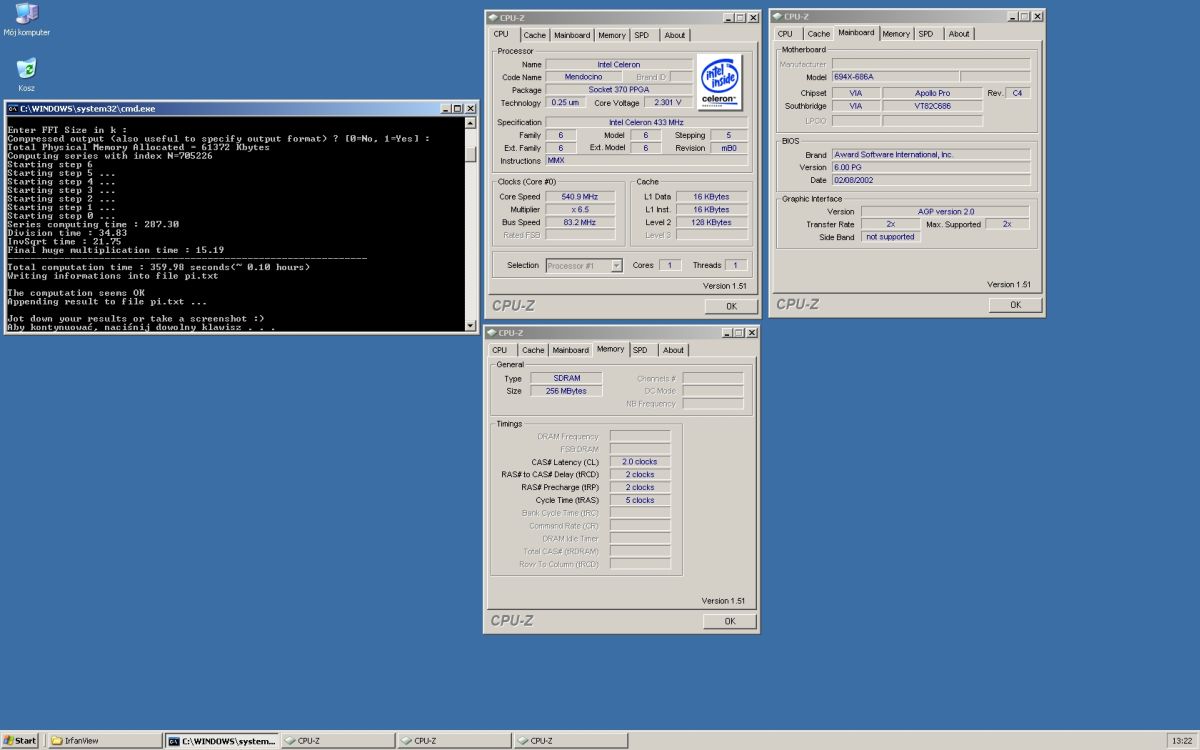This screenshot has width=1200, height=750.
Task: Click the cmd.exe window title icon
Action: (13, 108)
